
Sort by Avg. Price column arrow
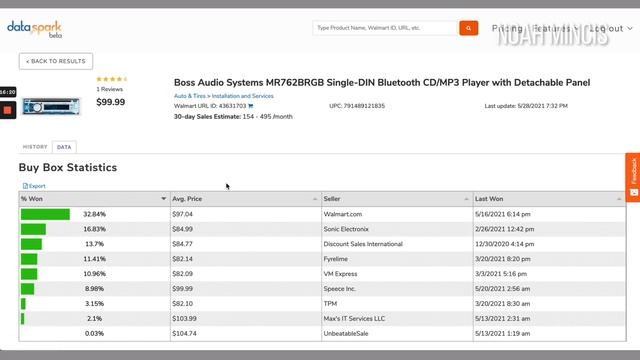[315, 199]
